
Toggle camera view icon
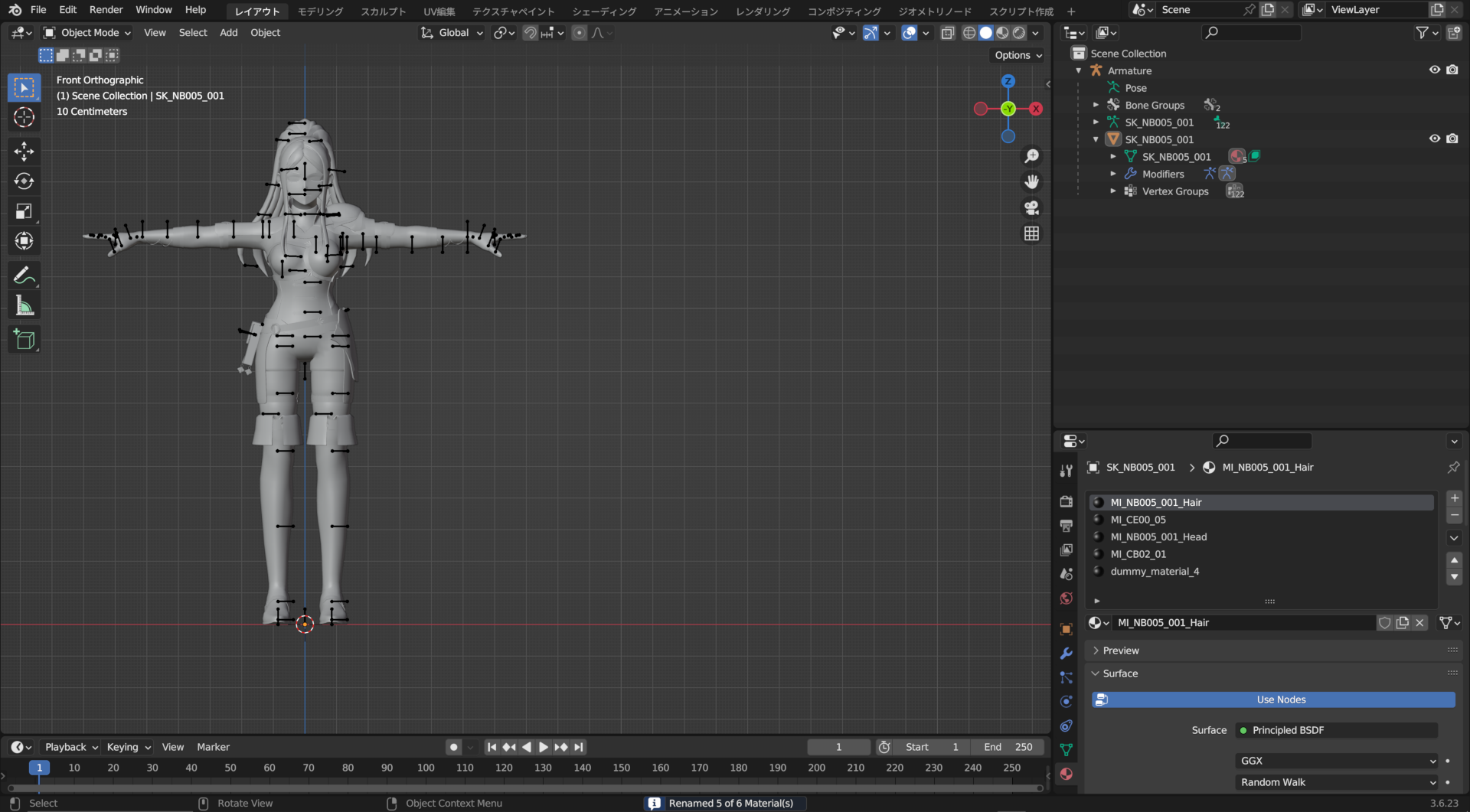click(x=1032, y=208)
